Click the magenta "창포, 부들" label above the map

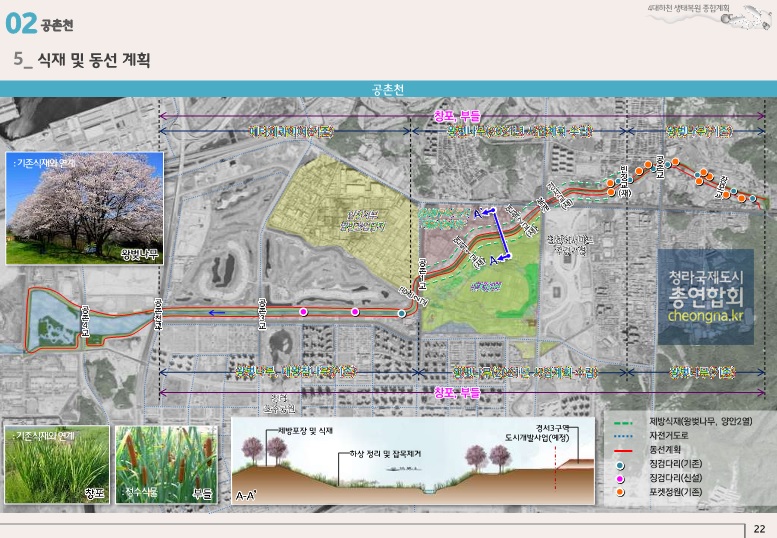coord(457,116)
